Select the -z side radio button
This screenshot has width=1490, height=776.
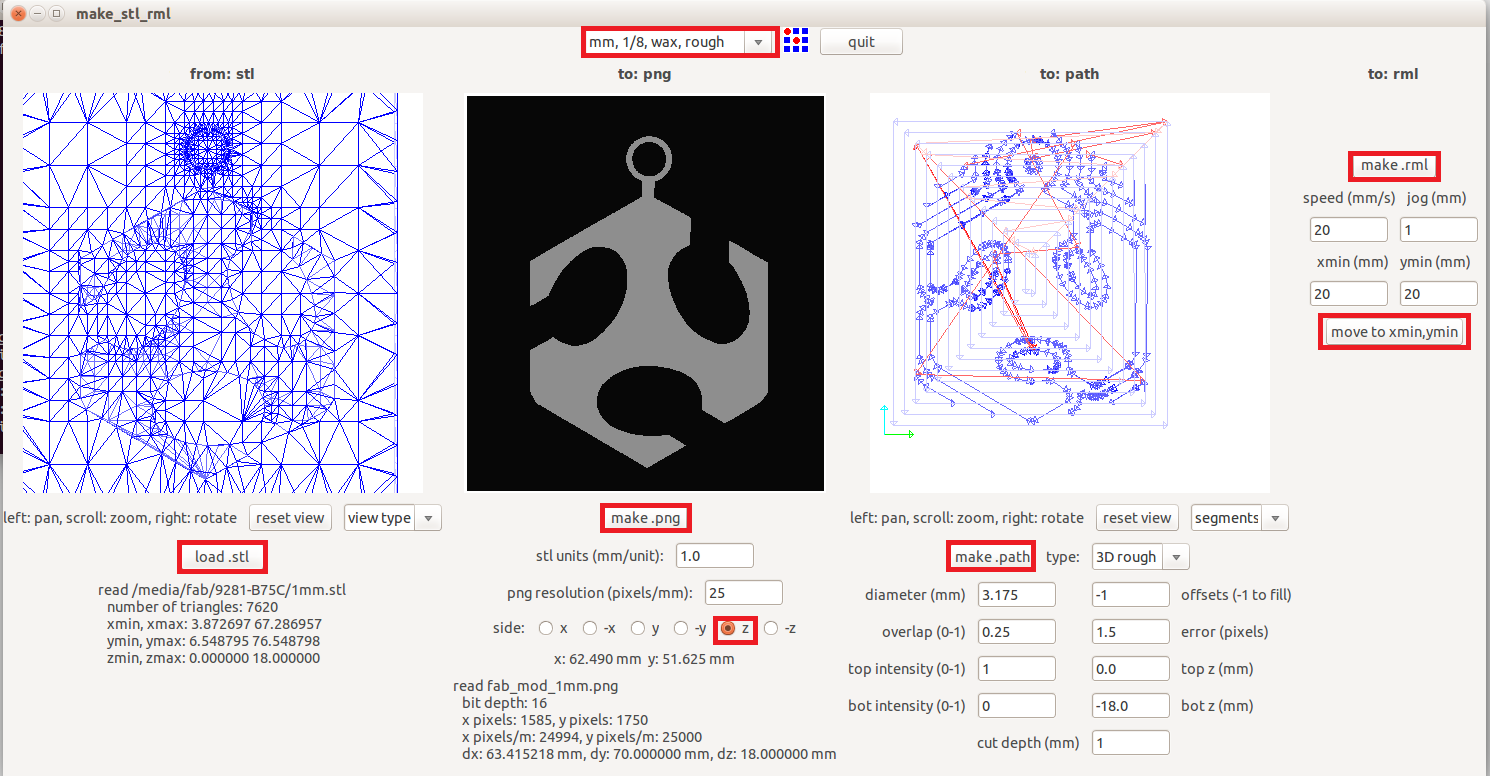click(771, 628)
